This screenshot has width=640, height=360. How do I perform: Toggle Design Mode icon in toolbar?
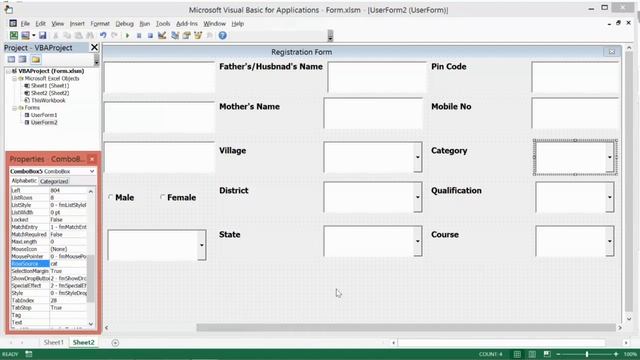162,36
